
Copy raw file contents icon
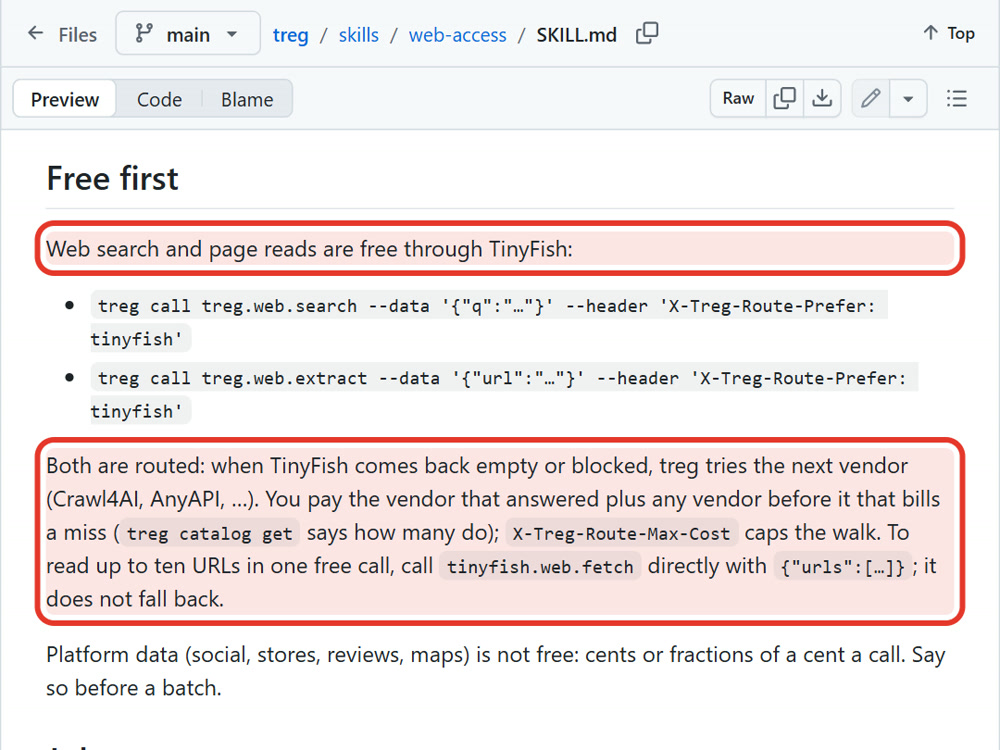click(x=784, y=98)
